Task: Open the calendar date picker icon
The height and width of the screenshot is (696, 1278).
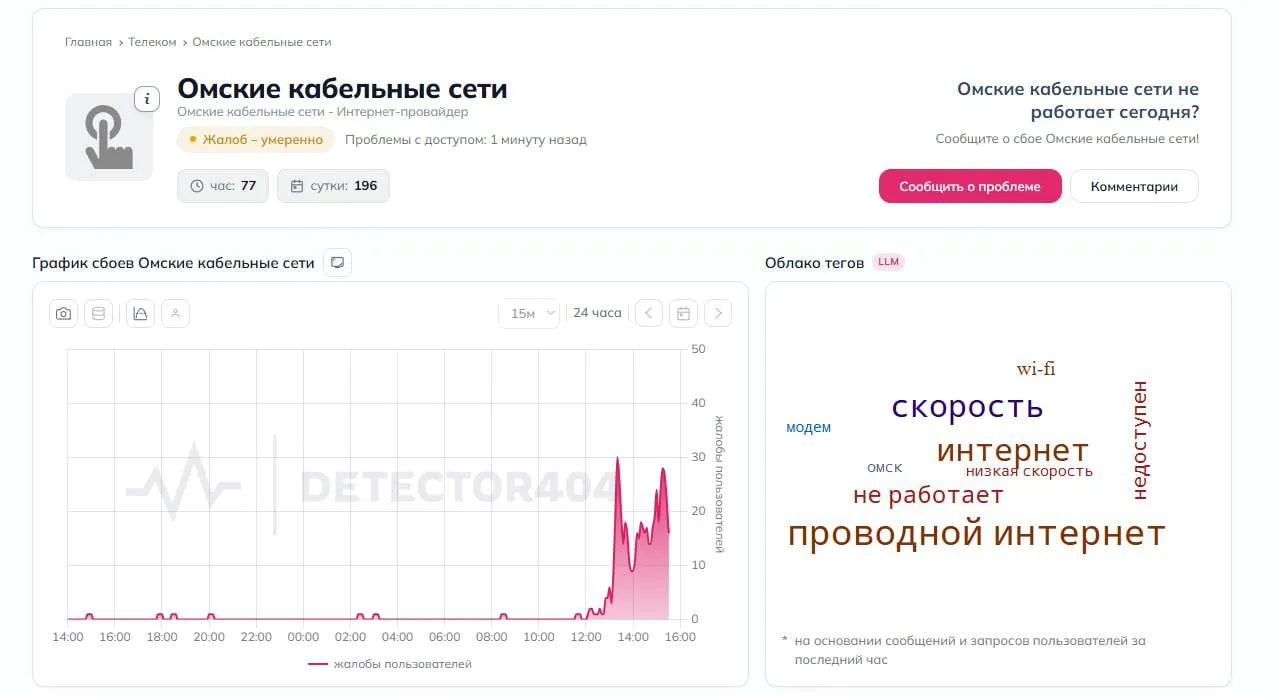Action: pos(683,313)
